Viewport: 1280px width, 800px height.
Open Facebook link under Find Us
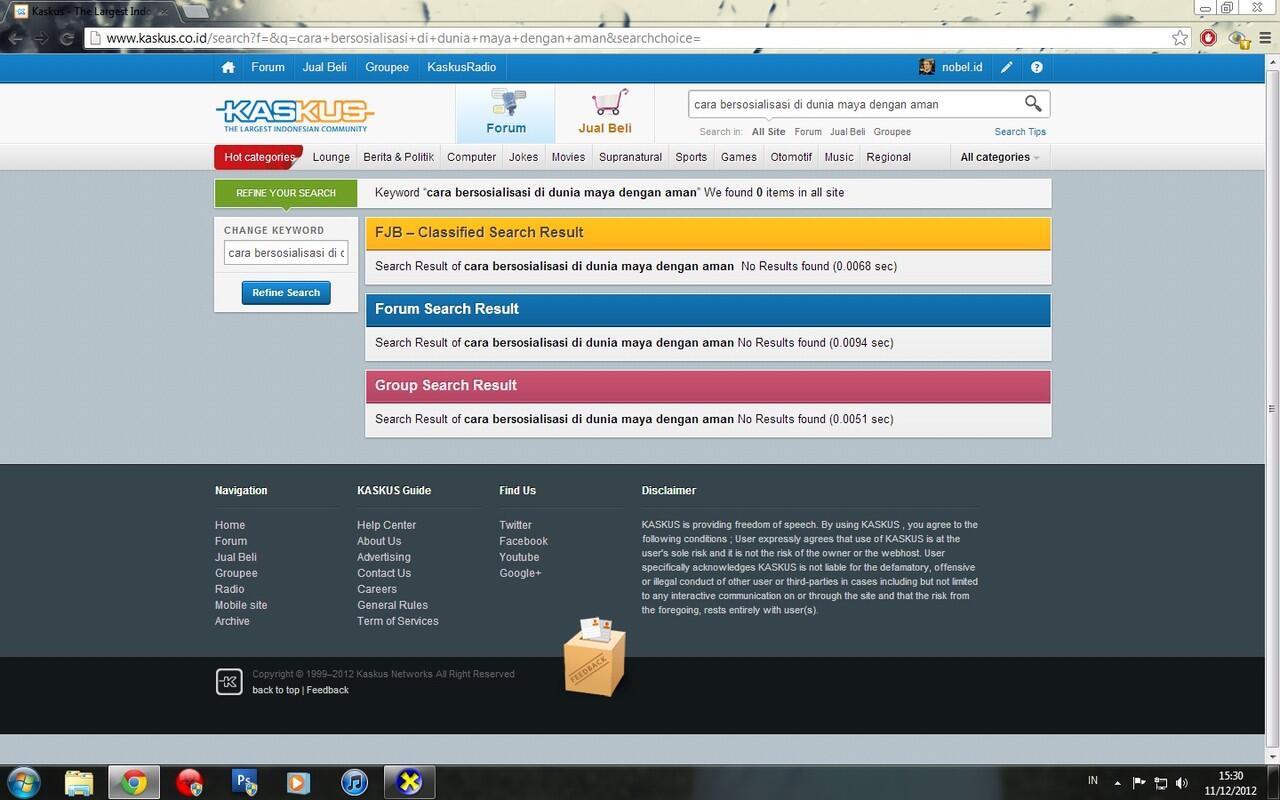[x=523, y=541]
